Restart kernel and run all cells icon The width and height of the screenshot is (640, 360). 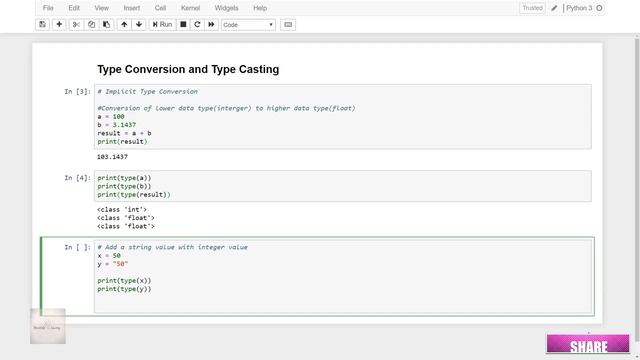click(x=211, y=24)
